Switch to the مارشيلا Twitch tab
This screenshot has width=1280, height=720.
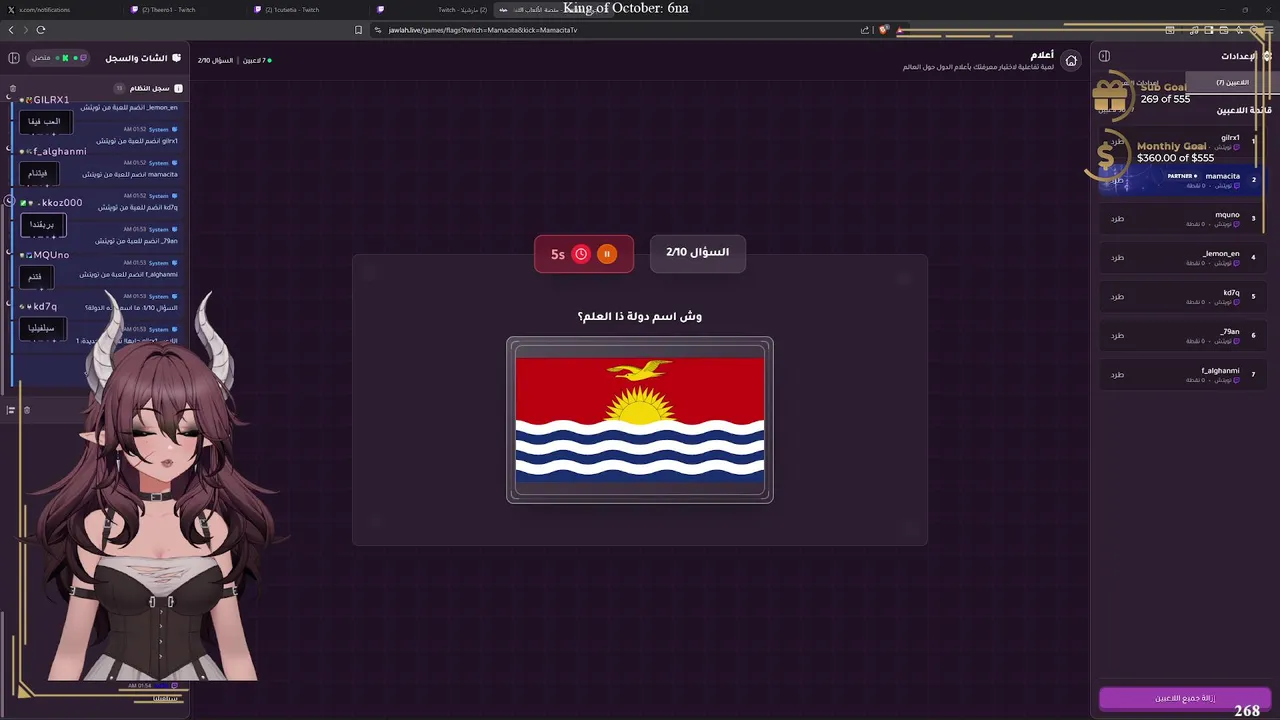tap(432, 10)
